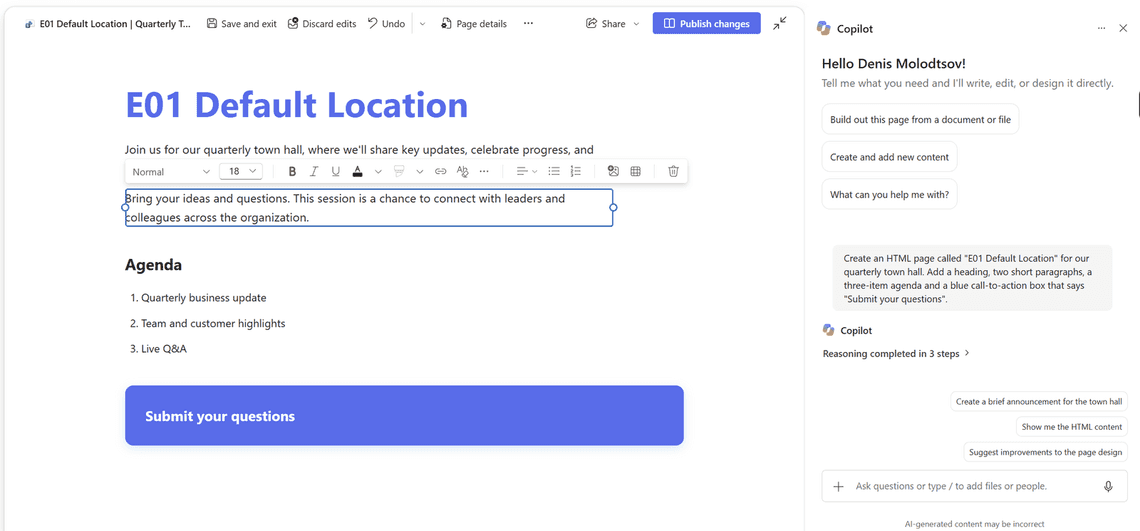The width and height of the screenshot is (1140, 531).
Task: Open the top toolbar more options ellipsis
Action: click(x=529, y=23)
